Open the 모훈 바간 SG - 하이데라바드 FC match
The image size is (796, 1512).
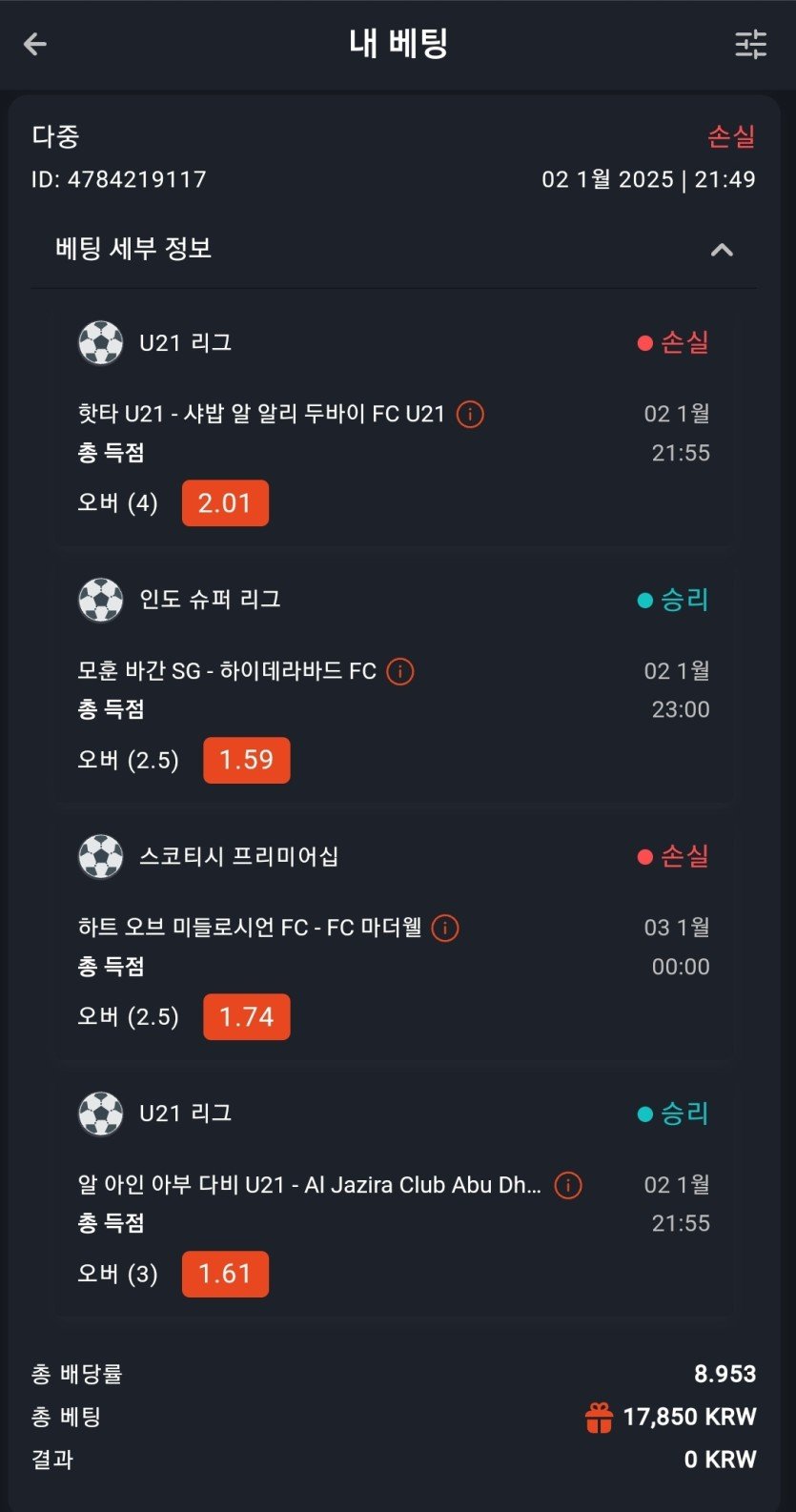(227, 671)
